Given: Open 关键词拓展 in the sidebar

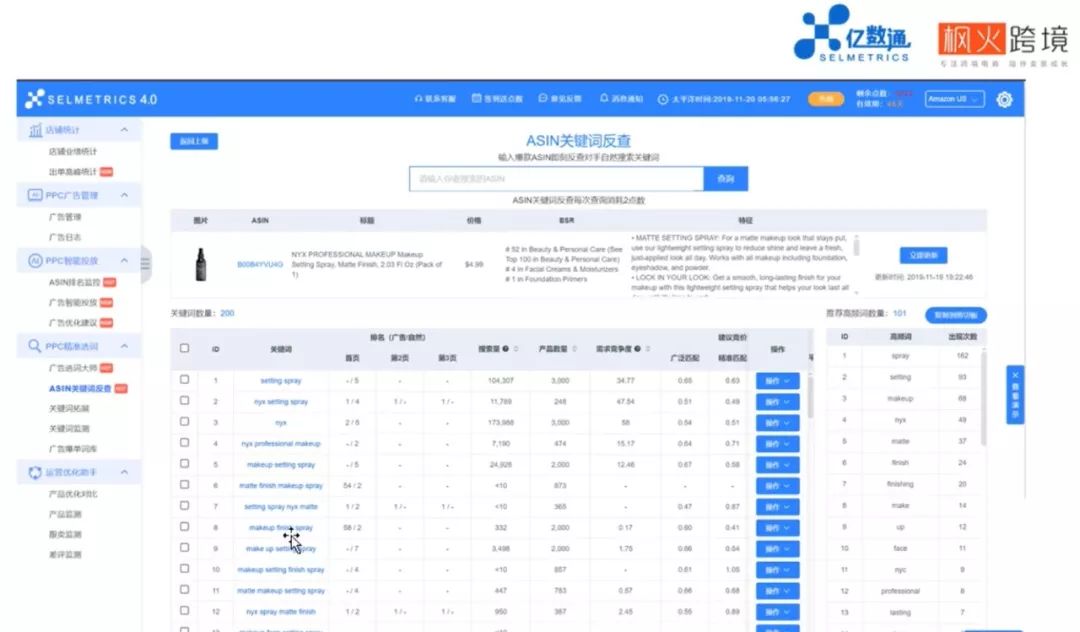Looking at the screenshot, I should [69, 408].
